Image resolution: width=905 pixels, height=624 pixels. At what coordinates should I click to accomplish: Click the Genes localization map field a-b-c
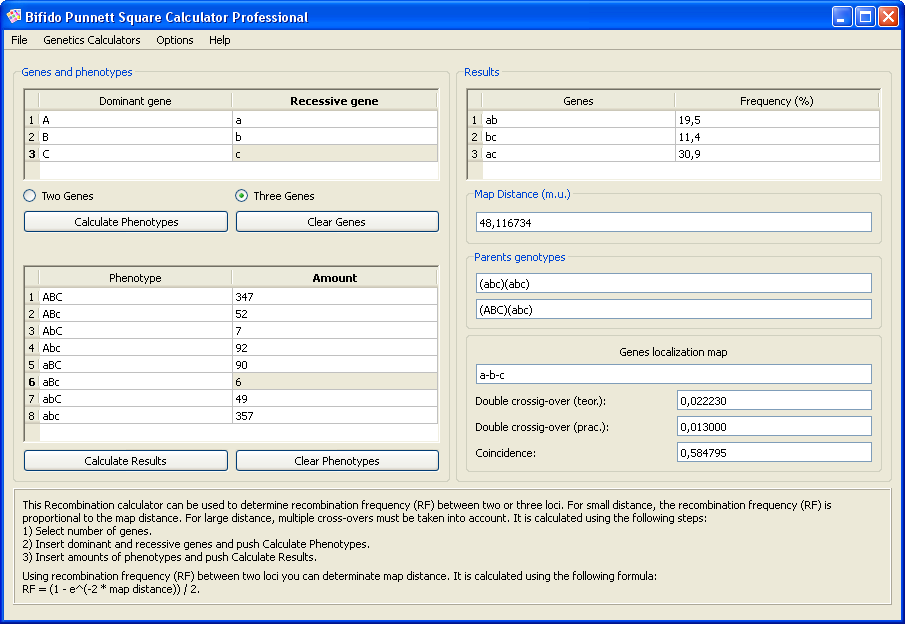tap(674, 374)
